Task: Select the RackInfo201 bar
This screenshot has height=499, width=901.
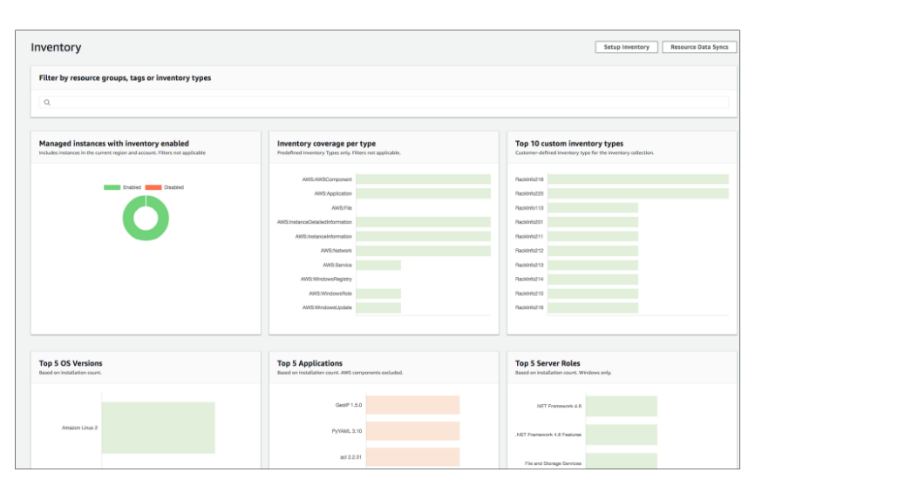Action: (x=592, y=222)
